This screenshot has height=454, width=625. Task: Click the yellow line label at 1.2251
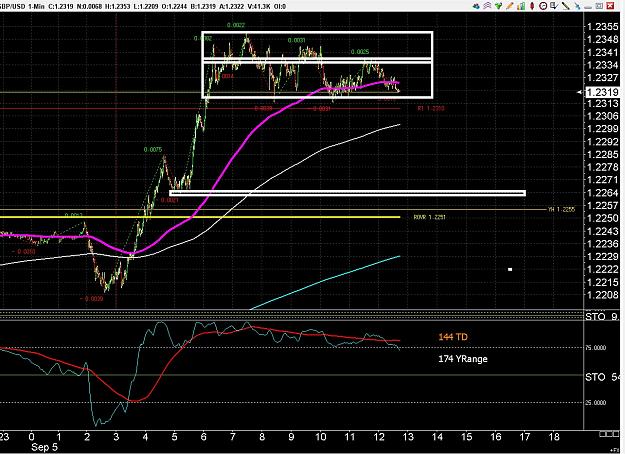429,217
